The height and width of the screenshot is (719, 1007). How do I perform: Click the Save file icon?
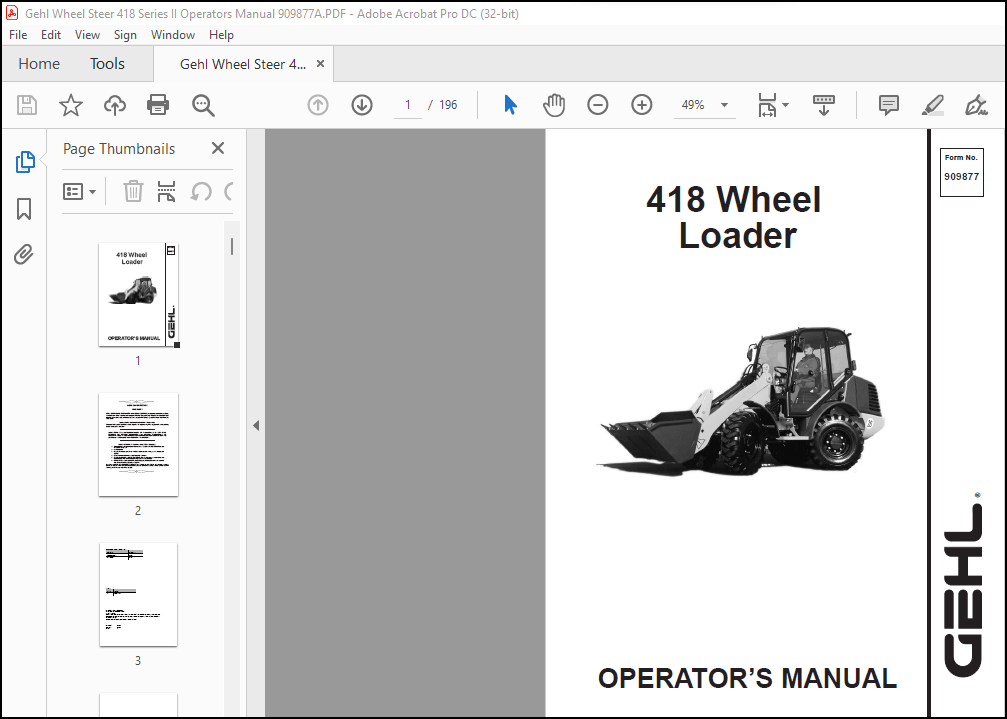27,105
